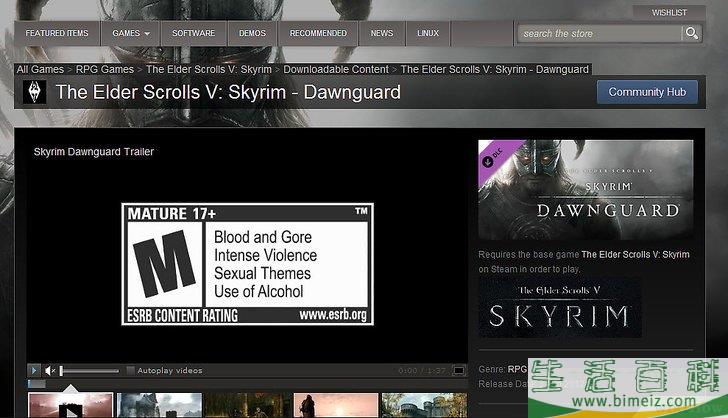Go to the Software tab
The image size is (728, 418).
(x=193, y=33)
